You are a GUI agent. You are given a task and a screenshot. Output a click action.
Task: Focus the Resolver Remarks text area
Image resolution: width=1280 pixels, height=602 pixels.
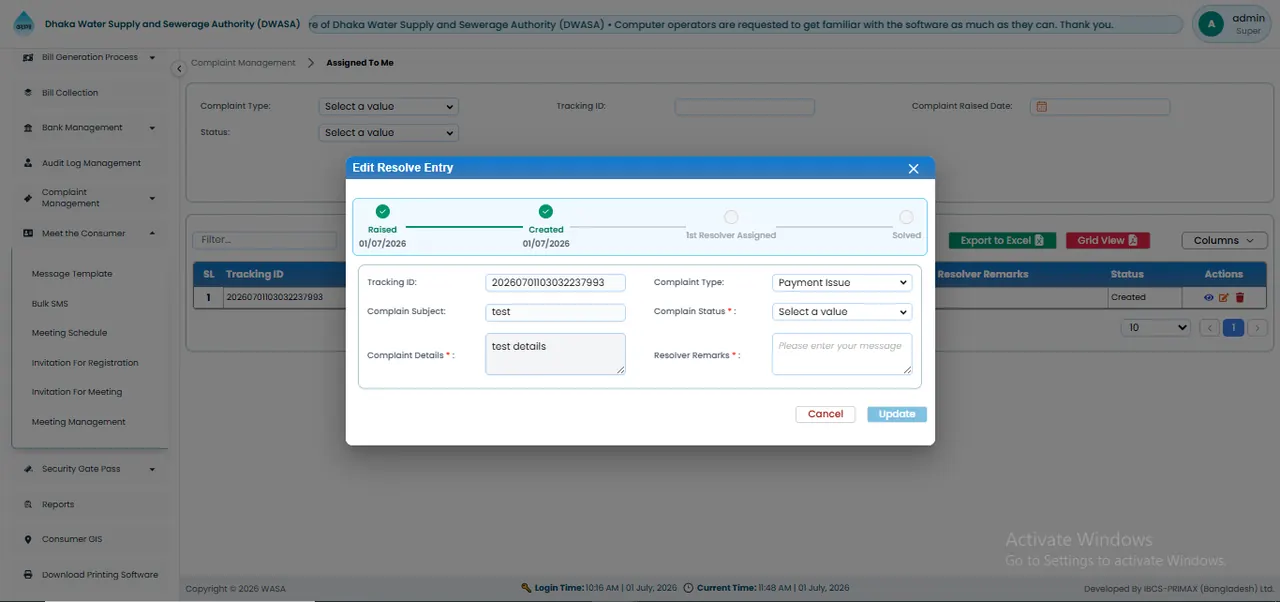point(842,354)
